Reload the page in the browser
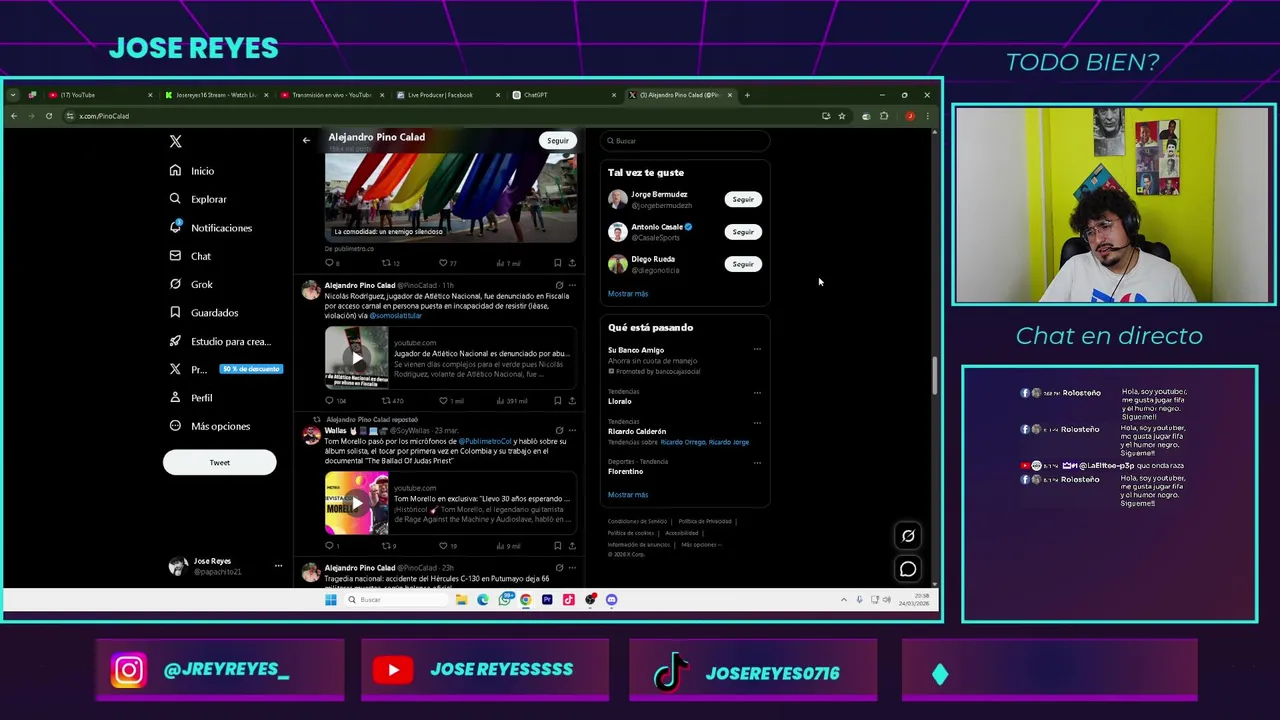This screenshot has width=1280, height=720. [x=48, y=116]
